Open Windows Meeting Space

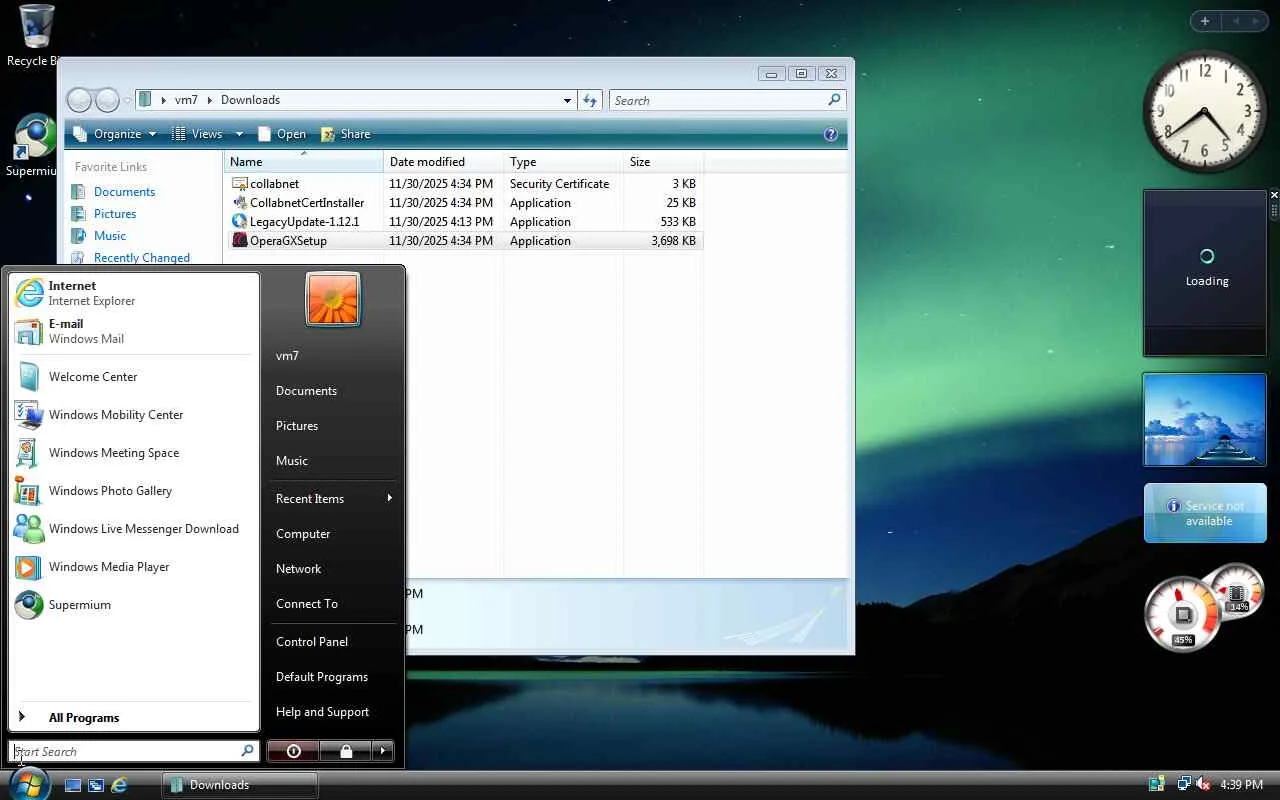134,453
